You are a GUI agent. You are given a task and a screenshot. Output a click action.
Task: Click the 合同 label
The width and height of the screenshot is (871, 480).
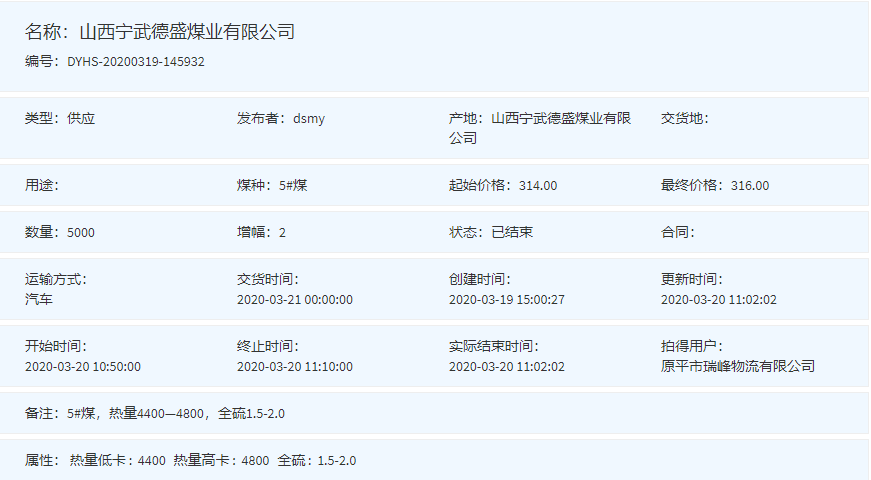coord(678,232)
